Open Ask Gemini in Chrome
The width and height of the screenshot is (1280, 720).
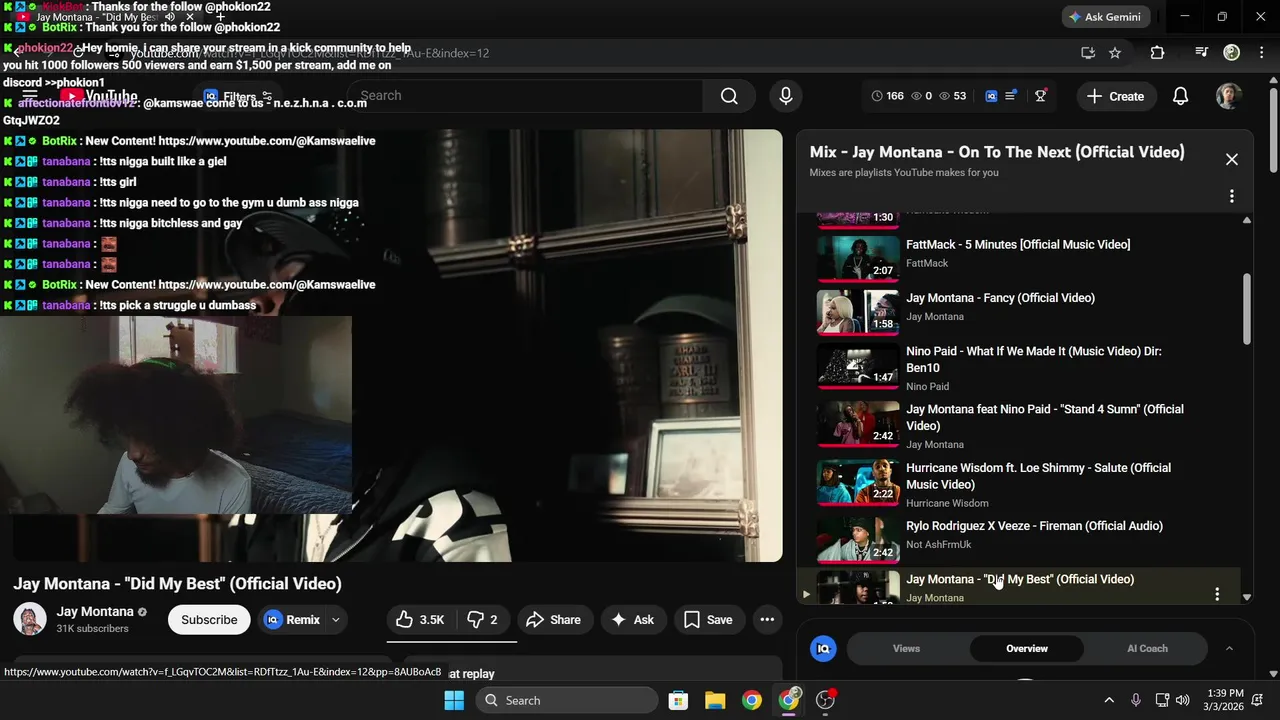[x=1106, y=17]
